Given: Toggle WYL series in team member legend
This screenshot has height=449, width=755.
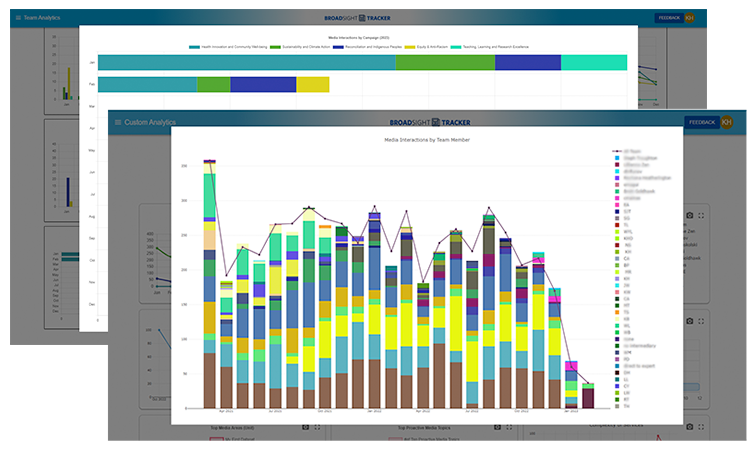Looking at the screenshot, I should (x=623, y=232).
